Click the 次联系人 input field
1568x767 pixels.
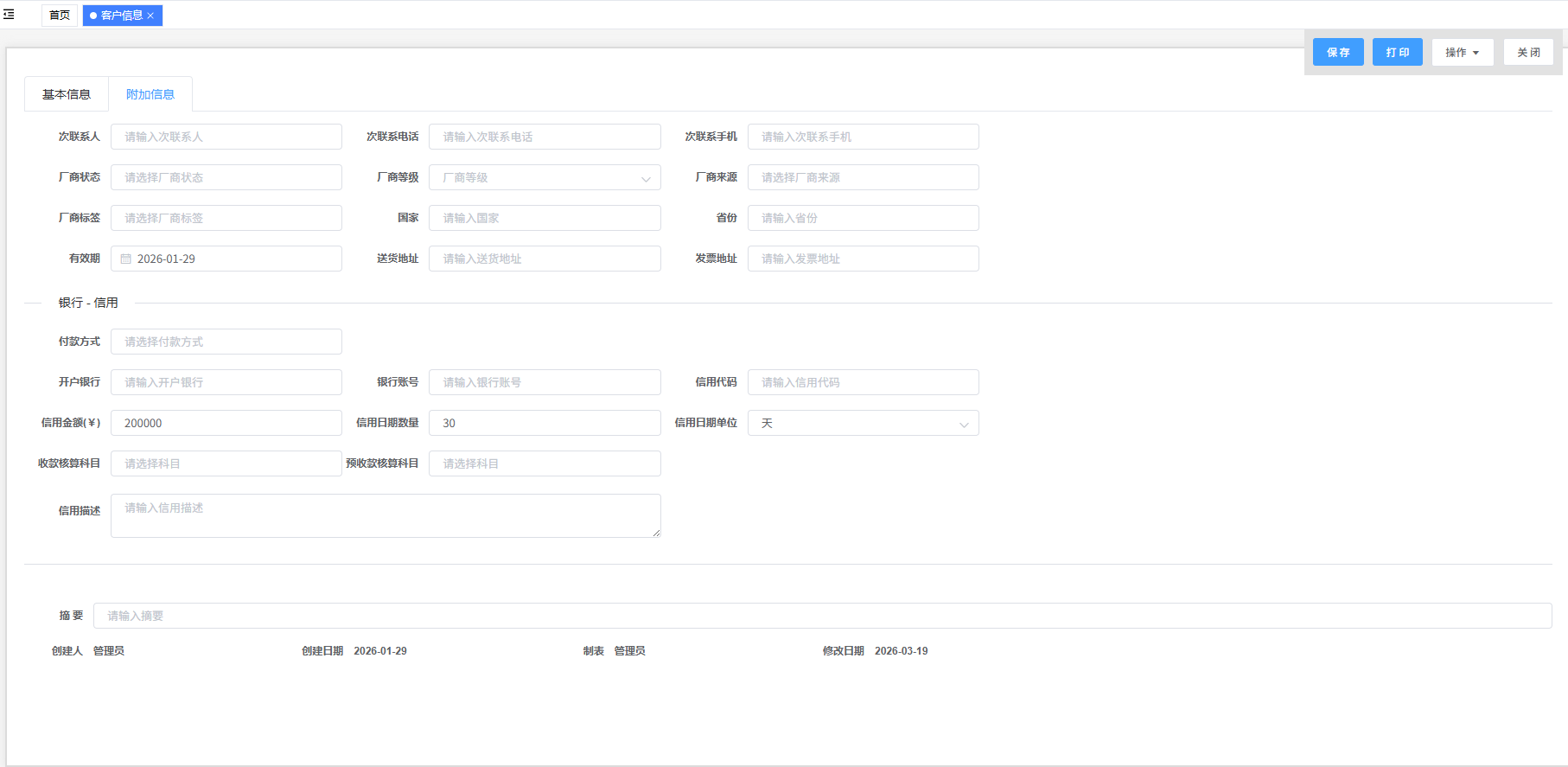226,137
